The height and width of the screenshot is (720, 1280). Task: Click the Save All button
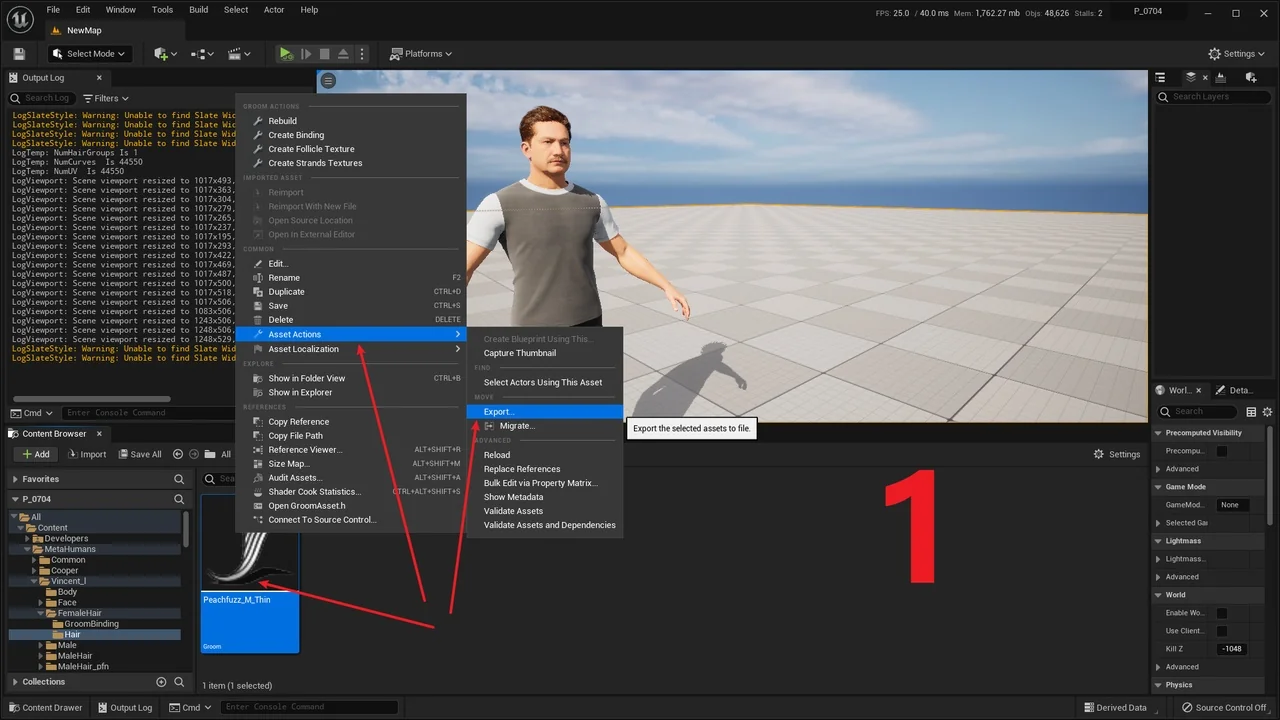click(139, 454)
